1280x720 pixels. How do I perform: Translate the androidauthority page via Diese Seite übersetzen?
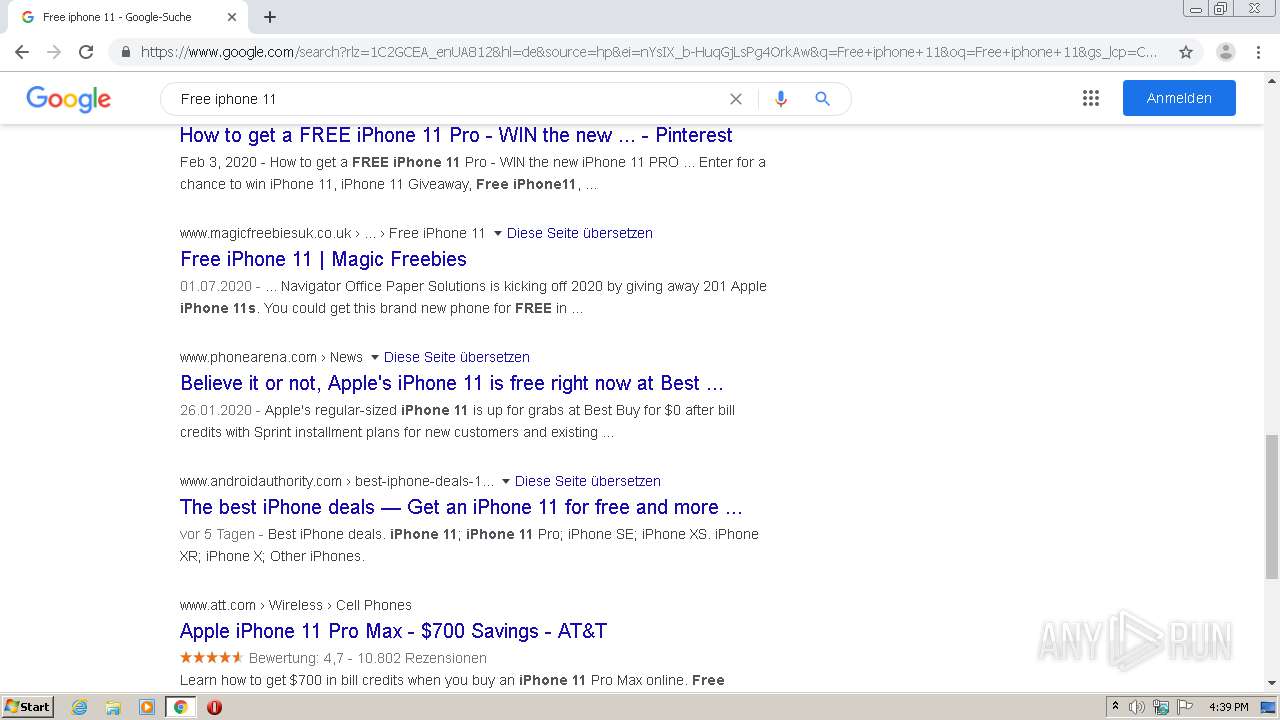[x=588, y=481]
